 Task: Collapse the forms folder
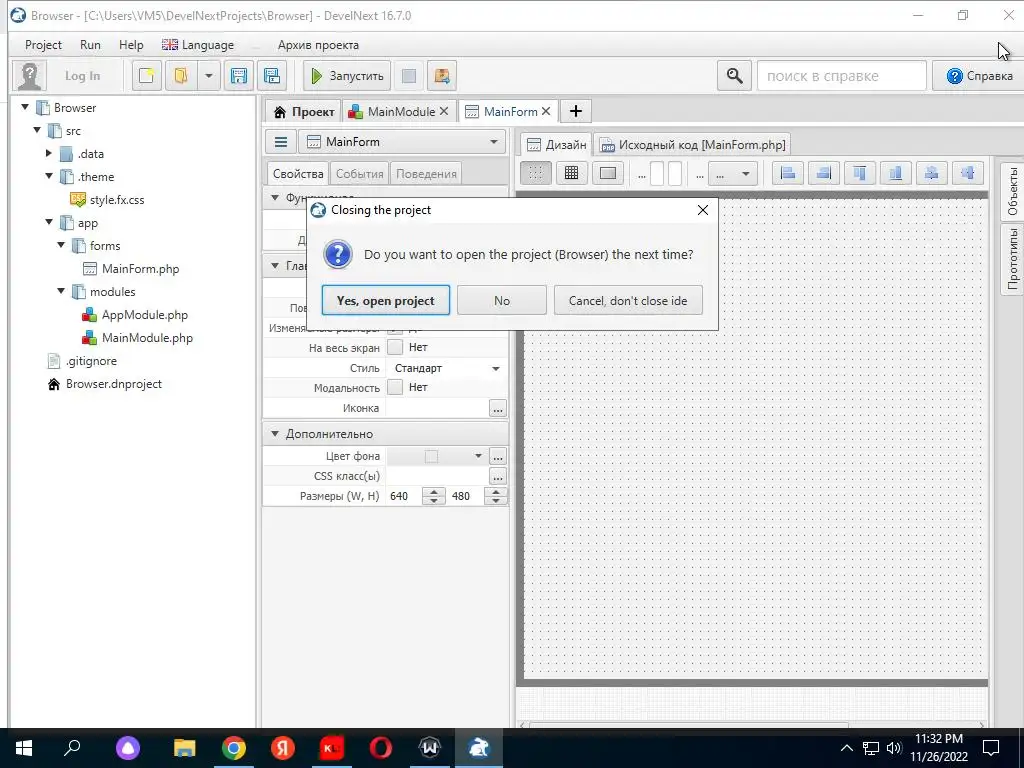point(61,246)
